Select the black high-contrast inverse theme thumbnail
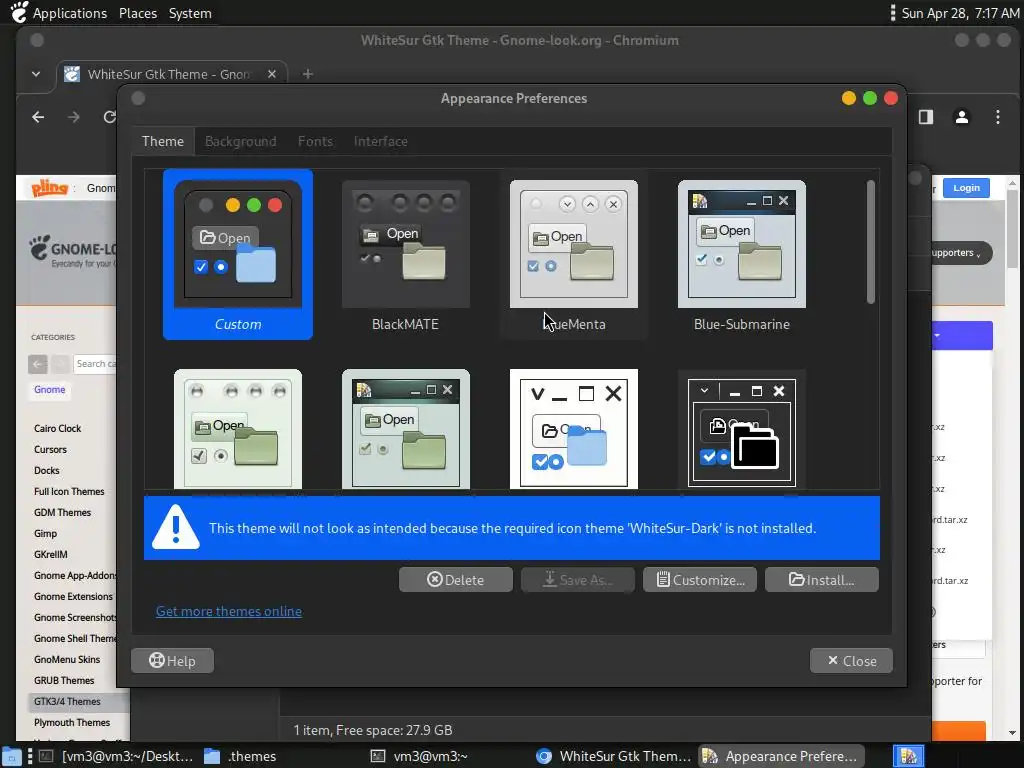Image resolution: width=1024 pixels, height=768 pixels. click(x=741, y=428)
